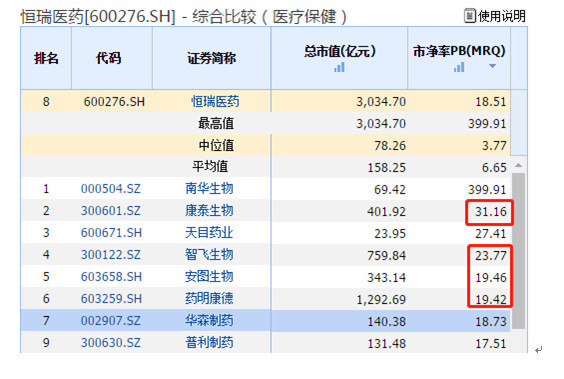Open the 康泰生物 stock link
The height and width of the screenshot is (379, 564).
209,211
